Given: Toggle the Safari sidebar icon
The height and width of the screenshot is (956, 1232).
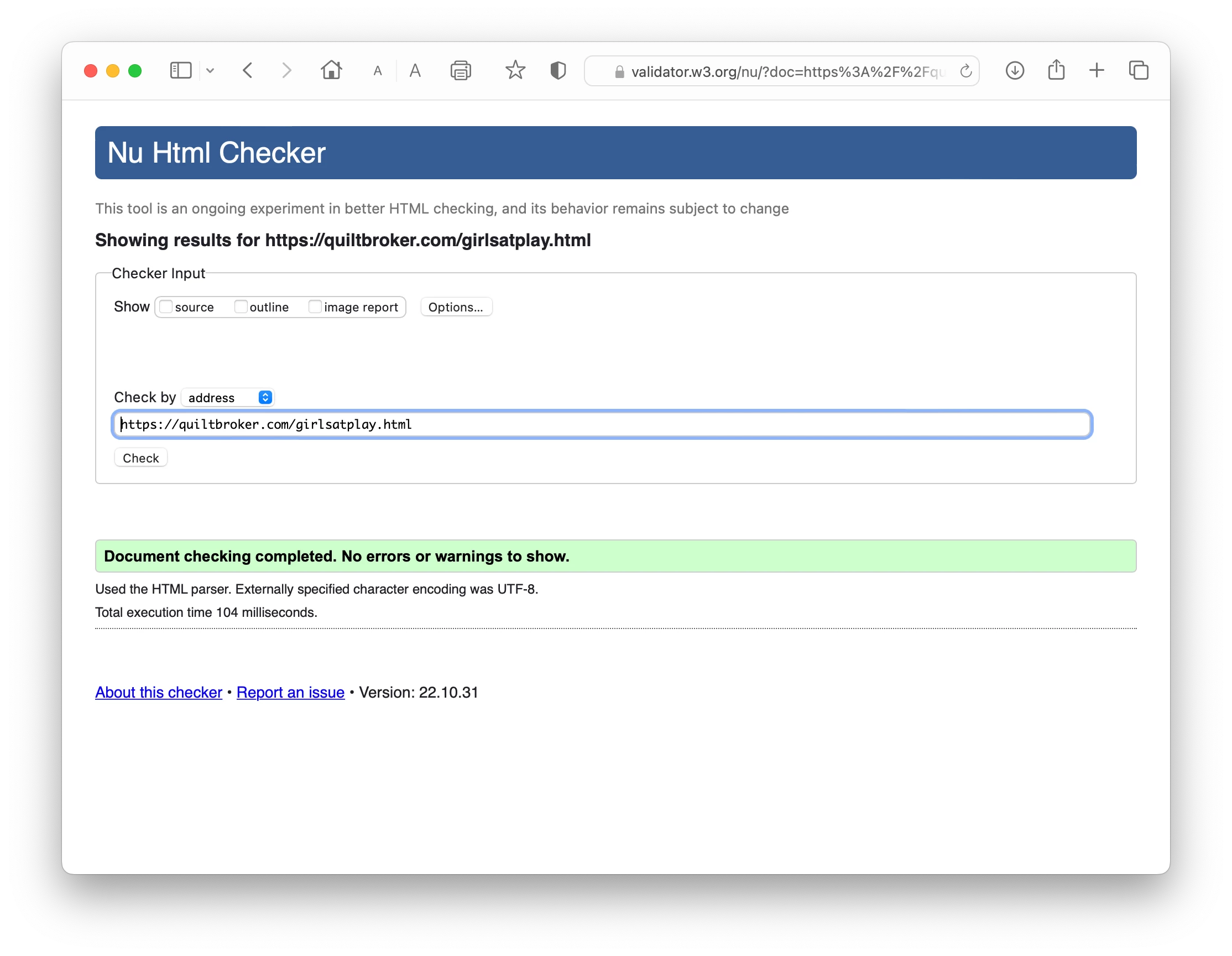Looking at the screenshot, I should 180,71.
